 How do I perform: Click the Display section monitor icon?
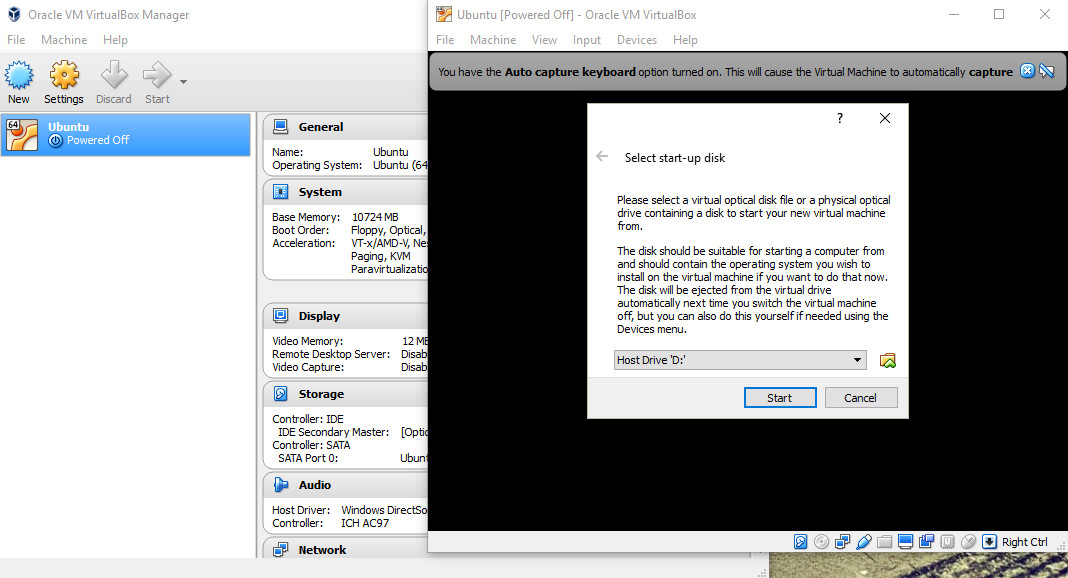click(x=281, y=315)
